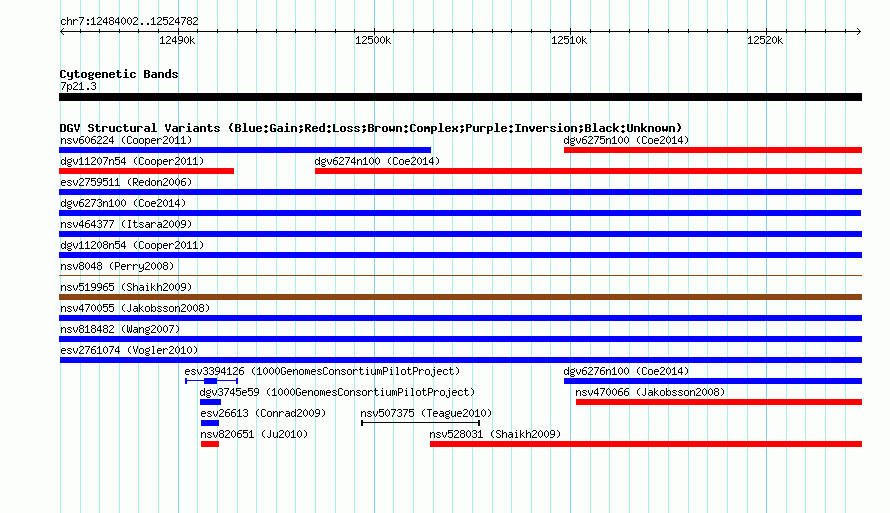Click the 12520k ruler label
This screenshot has width=890, height=513.
pos(765,40)
